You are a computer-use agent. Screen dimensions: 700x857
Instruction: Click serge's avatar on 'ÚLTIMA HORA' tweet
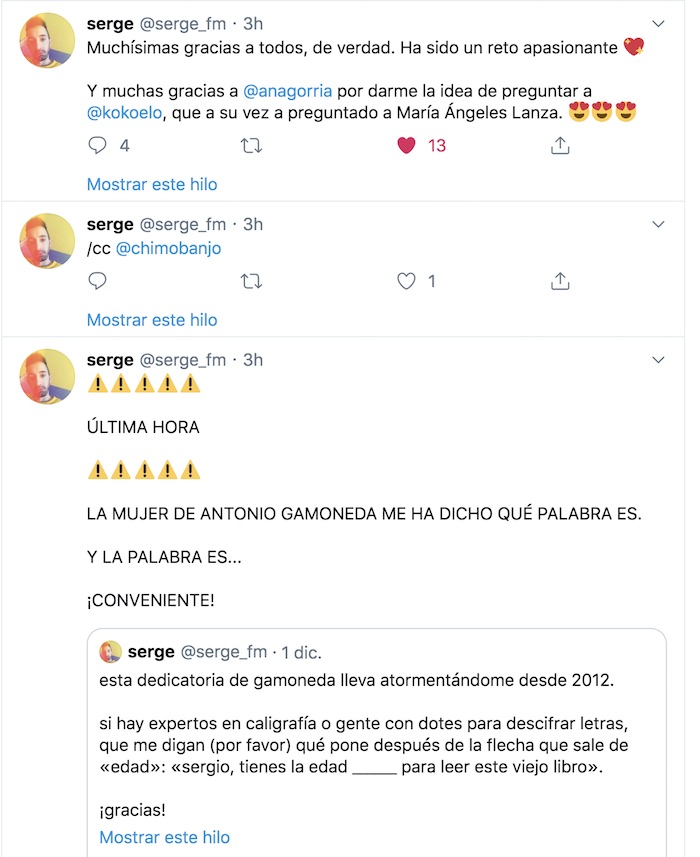(48, 377)
